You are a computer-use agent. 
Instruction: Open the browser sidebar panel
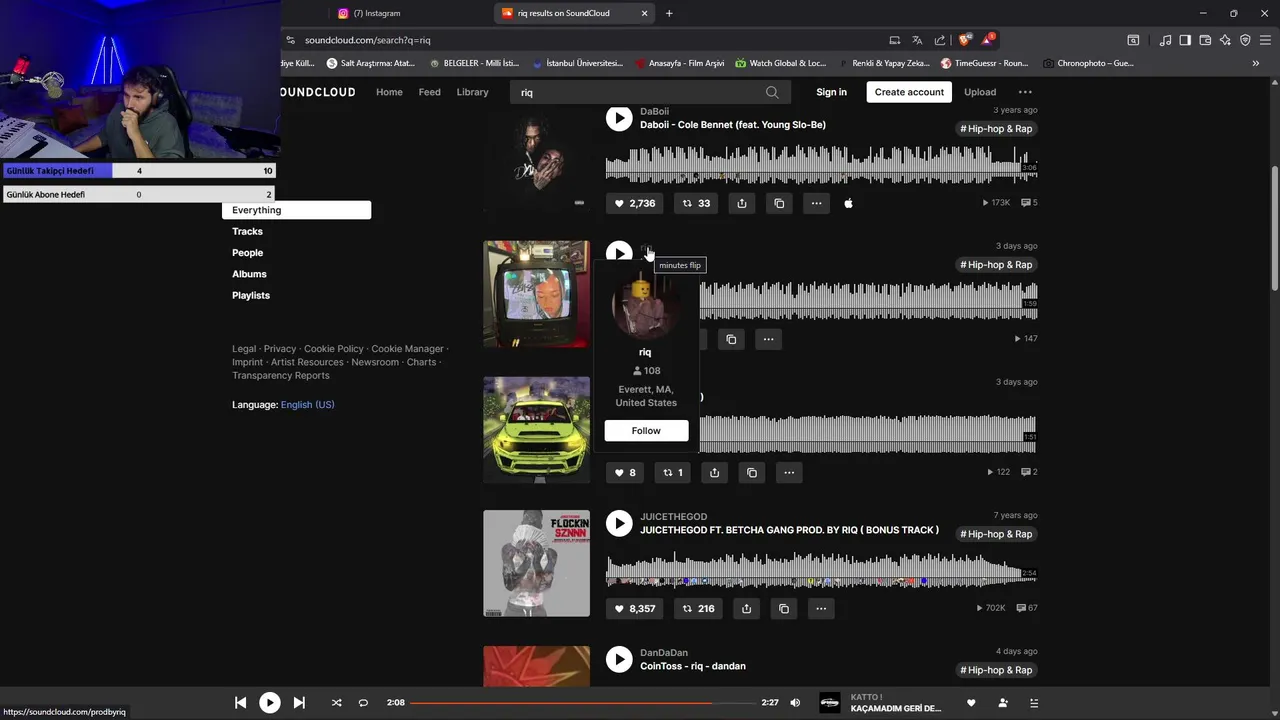[x=1185, y=40]
